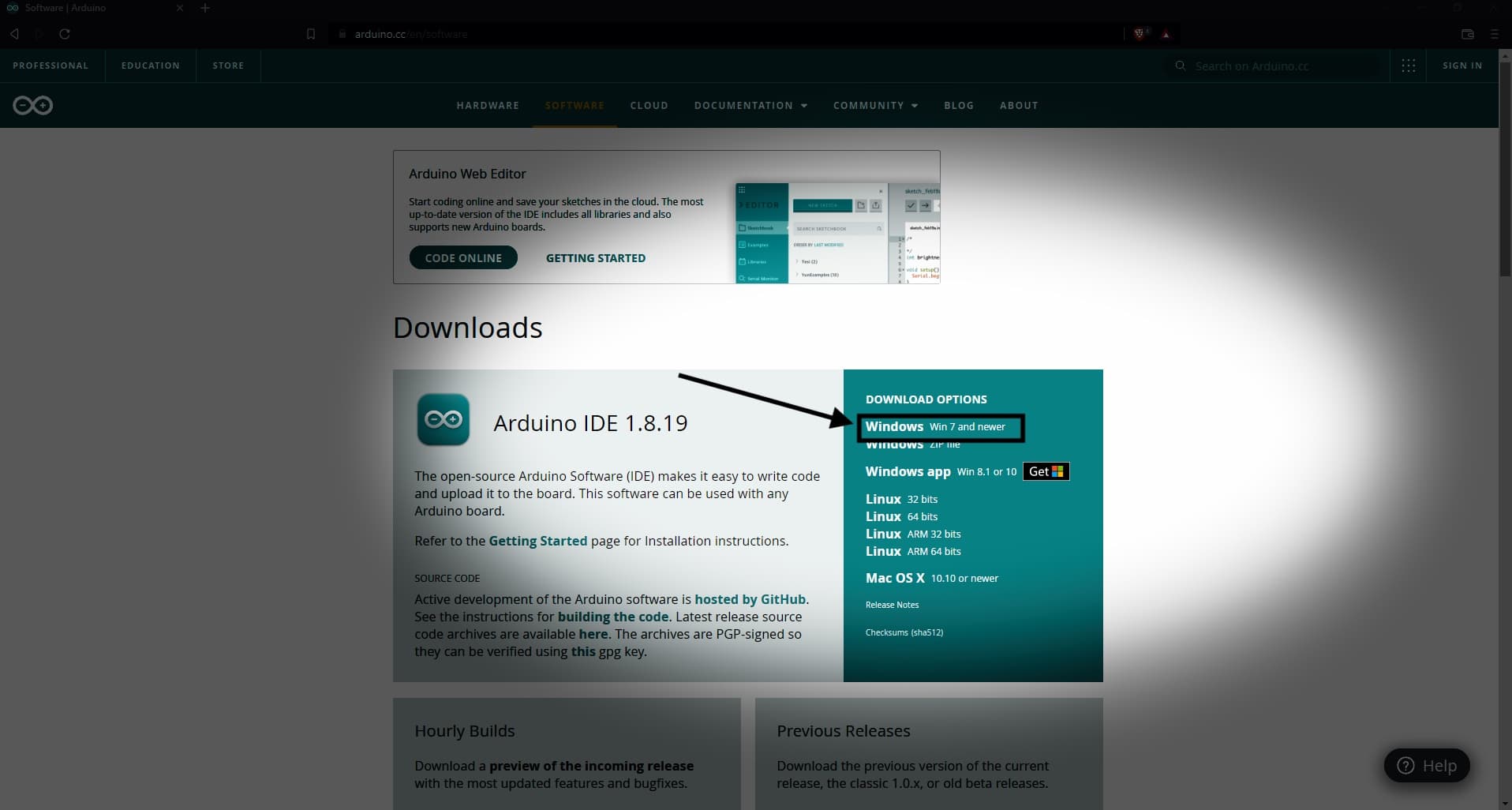Screen dimensions: 1512x810
Task: Close the Software | Arduino tab
Action: coord(180,8)
